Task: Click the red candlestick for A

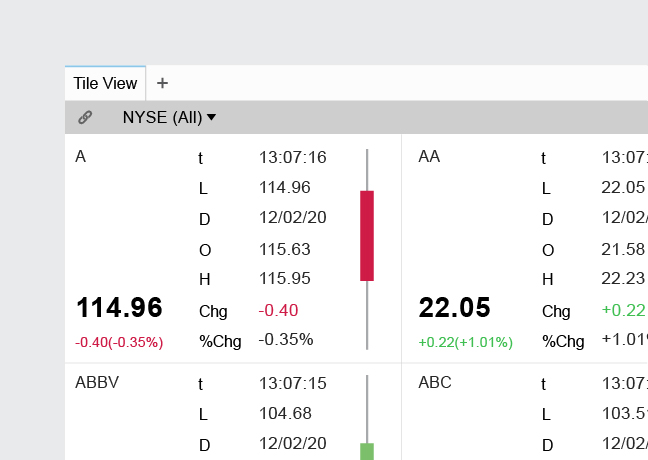Action: point(367,235)
